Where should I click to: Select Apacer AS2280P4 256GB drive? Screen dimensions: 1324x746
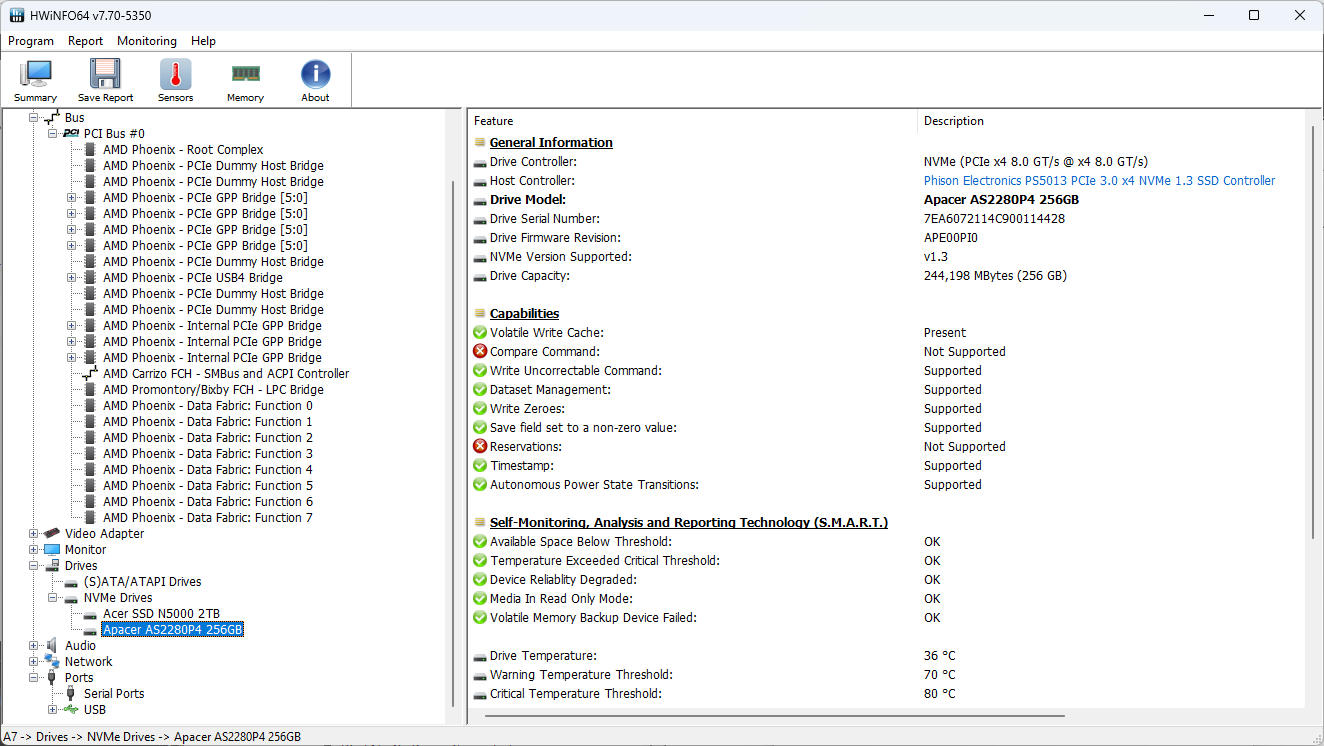(x=173, y=630)
